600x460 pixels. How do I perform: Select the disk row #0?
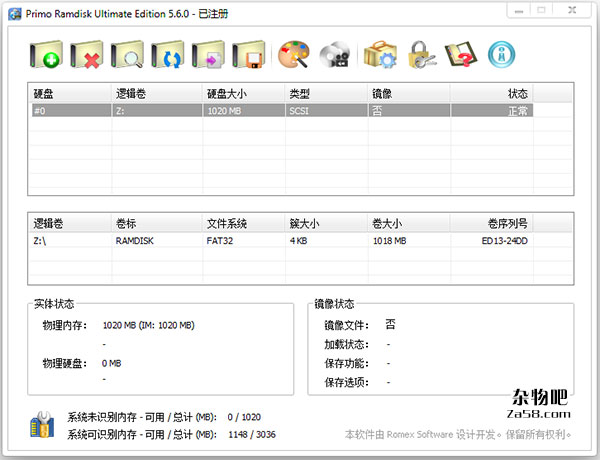click(x=282, y=111)
